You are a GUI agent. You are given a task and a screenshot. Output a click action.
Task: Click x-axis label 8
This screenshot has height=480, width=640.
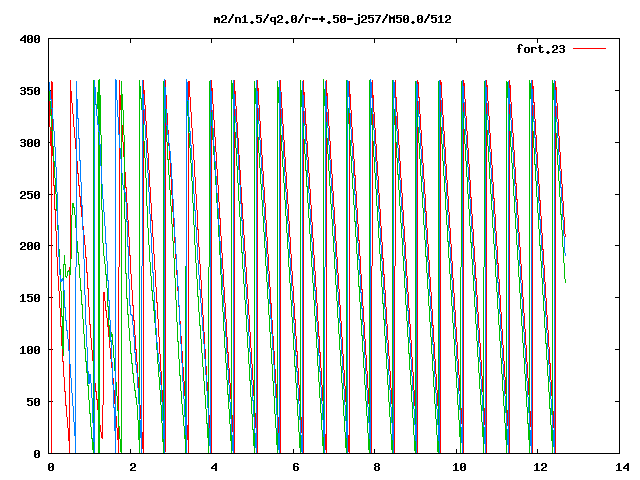[x=377, y=467]
